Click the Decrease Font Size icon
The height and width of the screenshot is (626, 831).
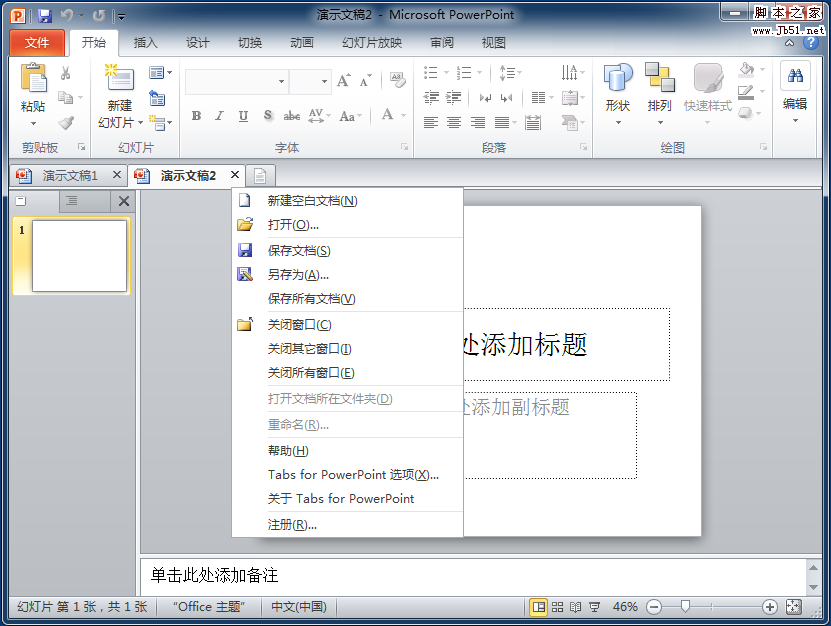pyautogui.click(x=366, y=81)
